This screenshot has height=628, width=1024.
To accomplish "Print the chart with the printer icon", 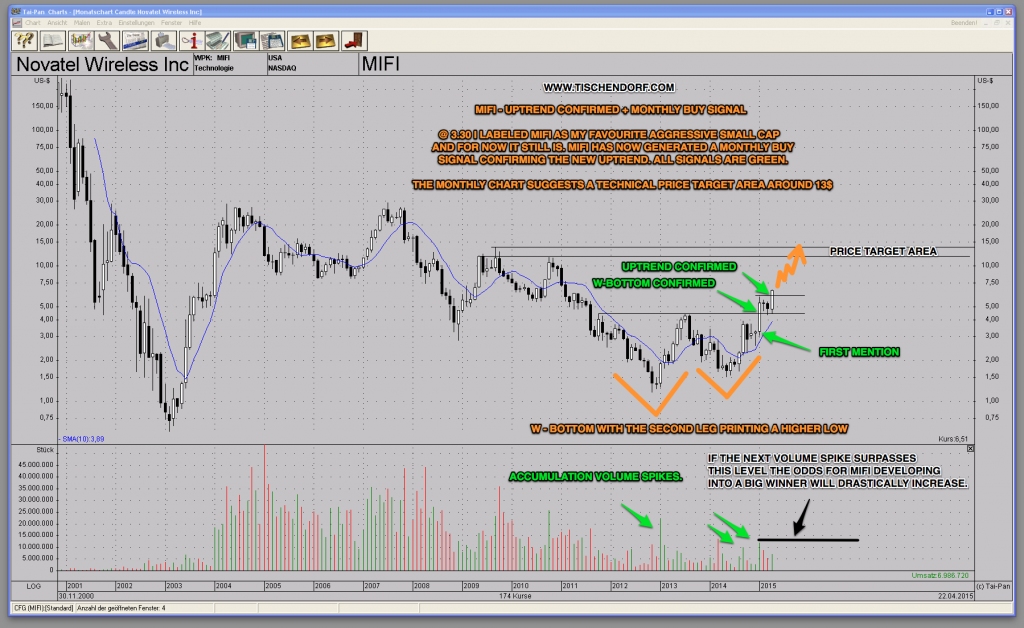I will coord(163,40).
